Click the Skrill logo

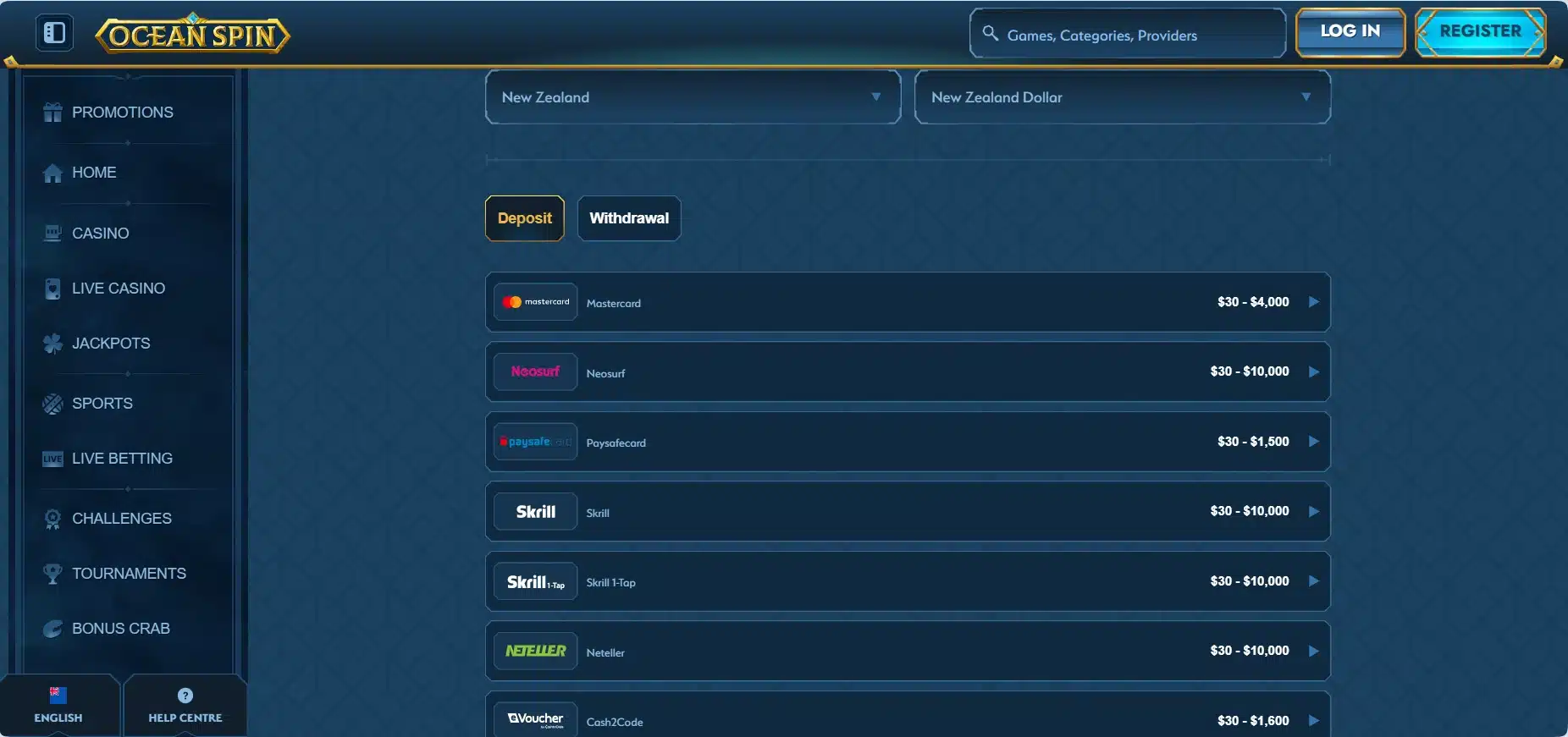(x=536, y=511)
